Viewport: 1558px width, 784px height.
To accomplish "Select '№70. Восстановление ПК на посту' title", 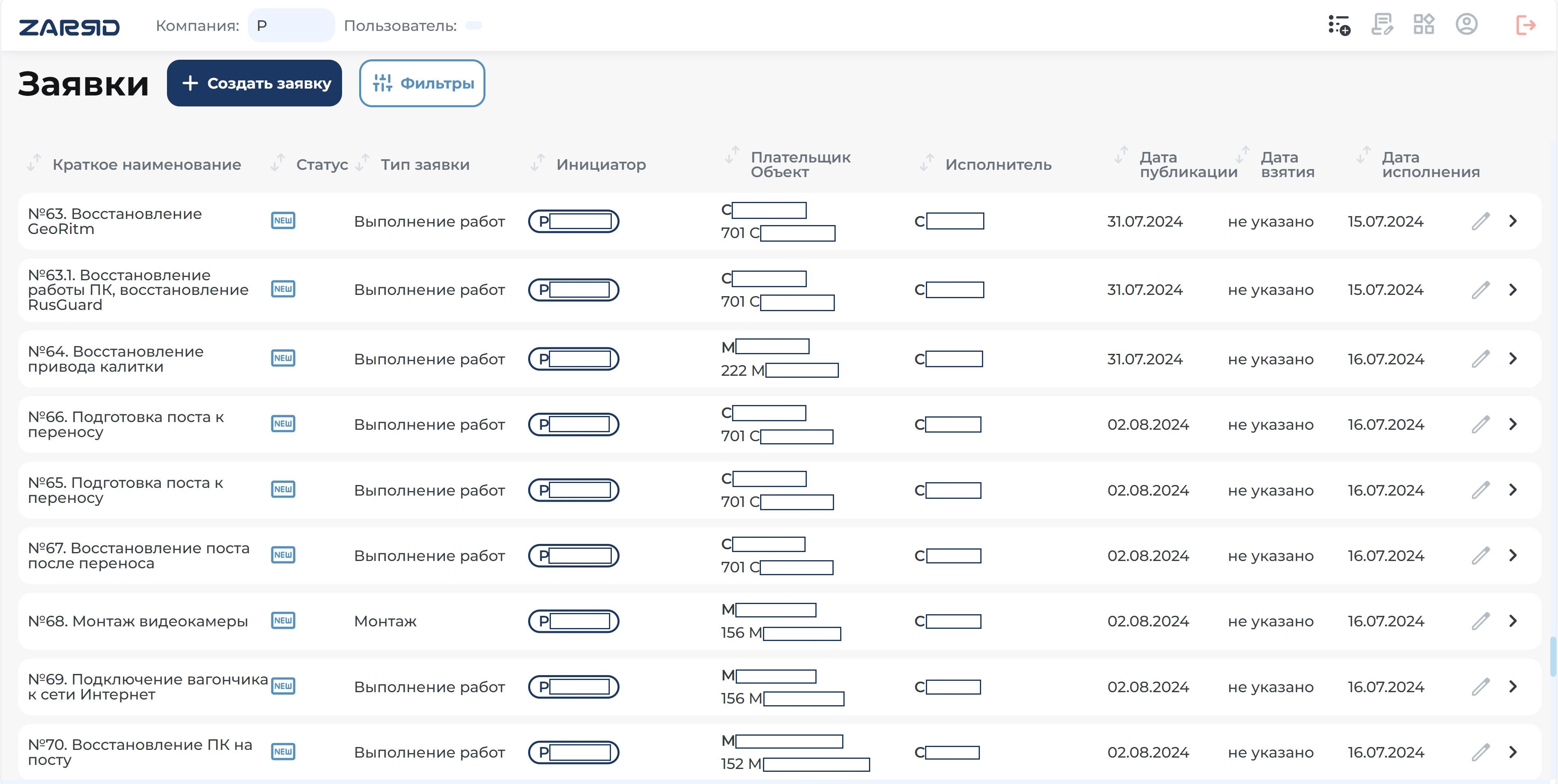I will 140,753.
